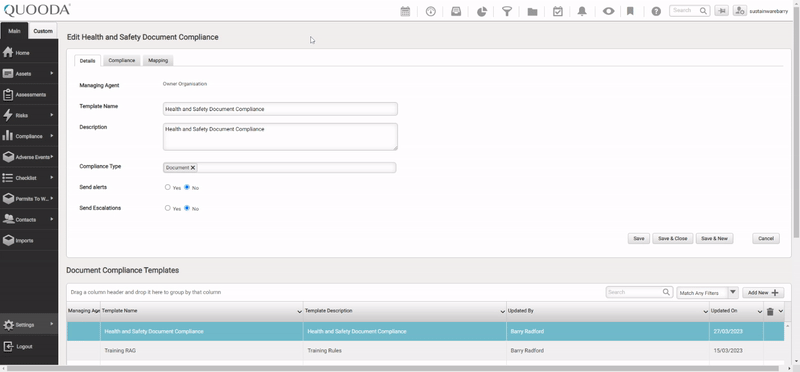Open the notifications bell icon
800x372 pixels.
pos(582,11)
